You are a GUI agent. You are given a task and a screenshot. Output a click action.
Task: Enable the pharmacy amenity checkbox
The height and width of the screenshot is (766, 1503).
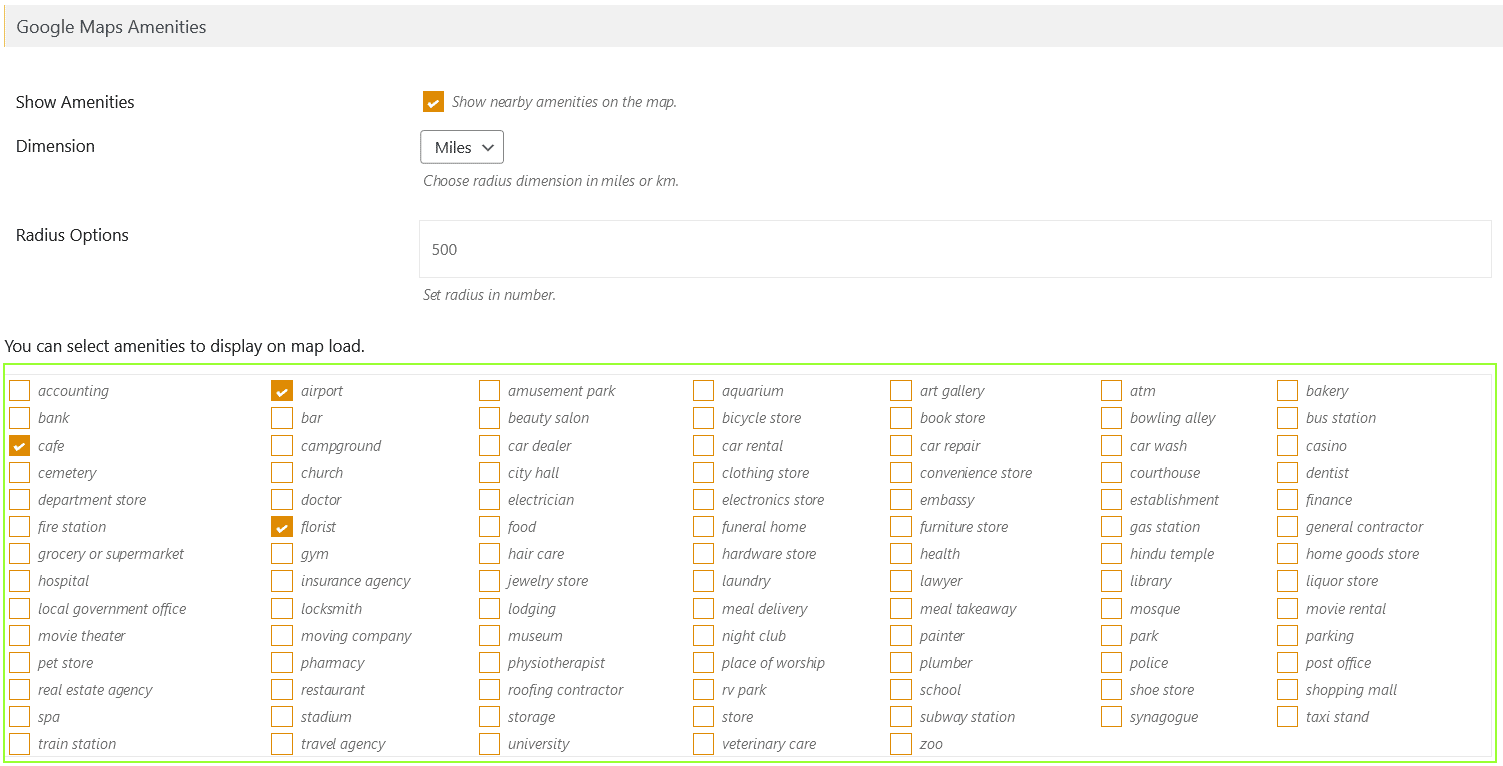click(x=282, y=663)
